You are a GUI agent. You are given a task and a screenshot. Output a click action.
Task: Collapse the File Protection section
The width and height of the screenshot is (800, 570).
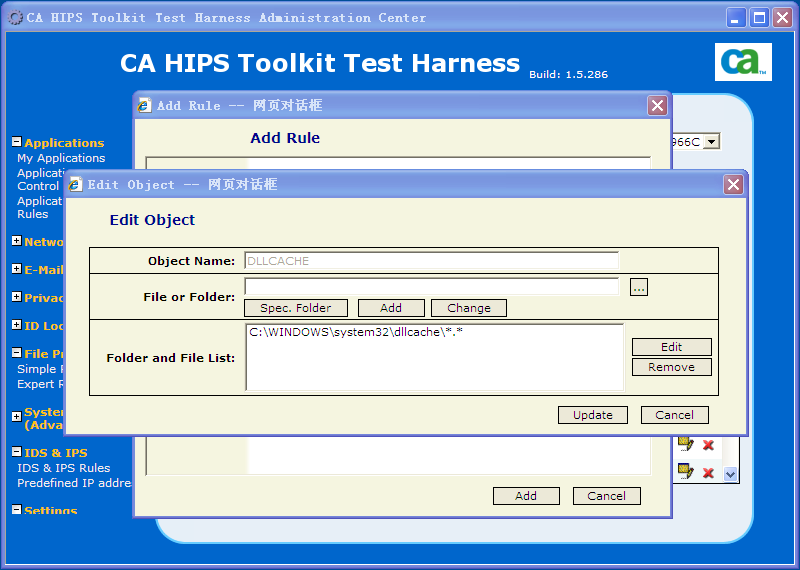pyautogui.click(x=17, y=353)
